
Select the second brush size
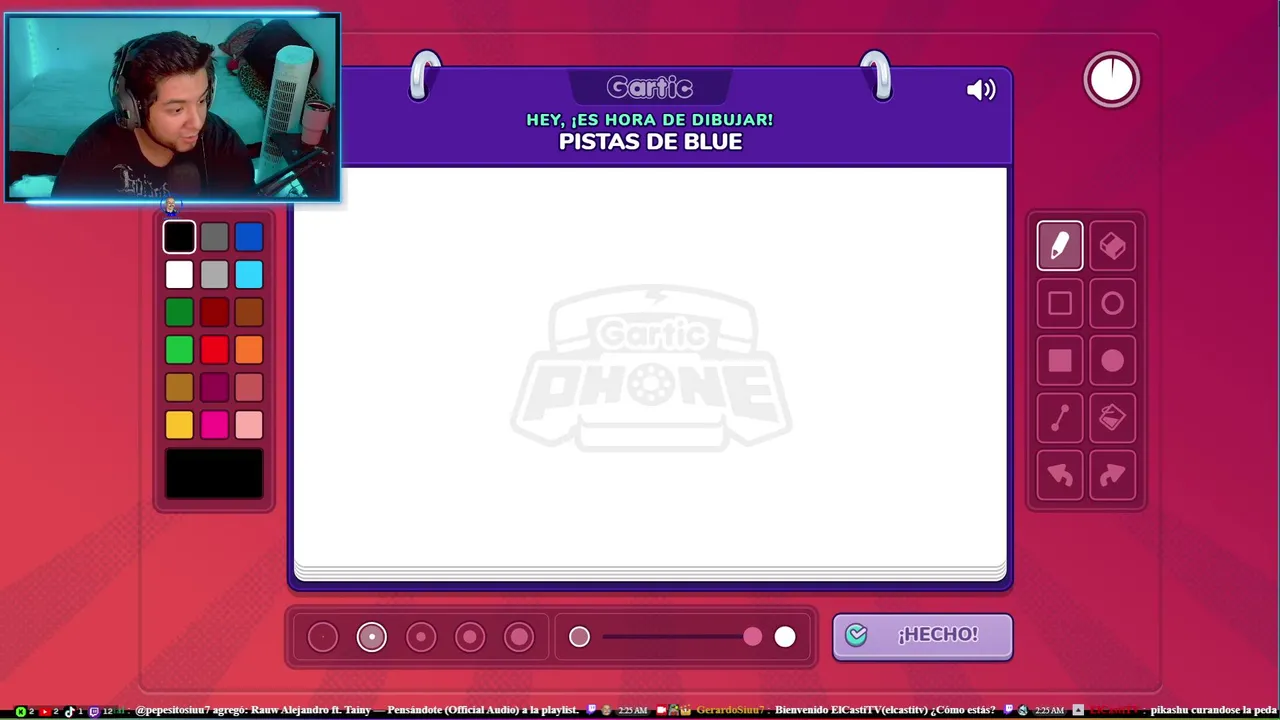click(x=372, y=637)
